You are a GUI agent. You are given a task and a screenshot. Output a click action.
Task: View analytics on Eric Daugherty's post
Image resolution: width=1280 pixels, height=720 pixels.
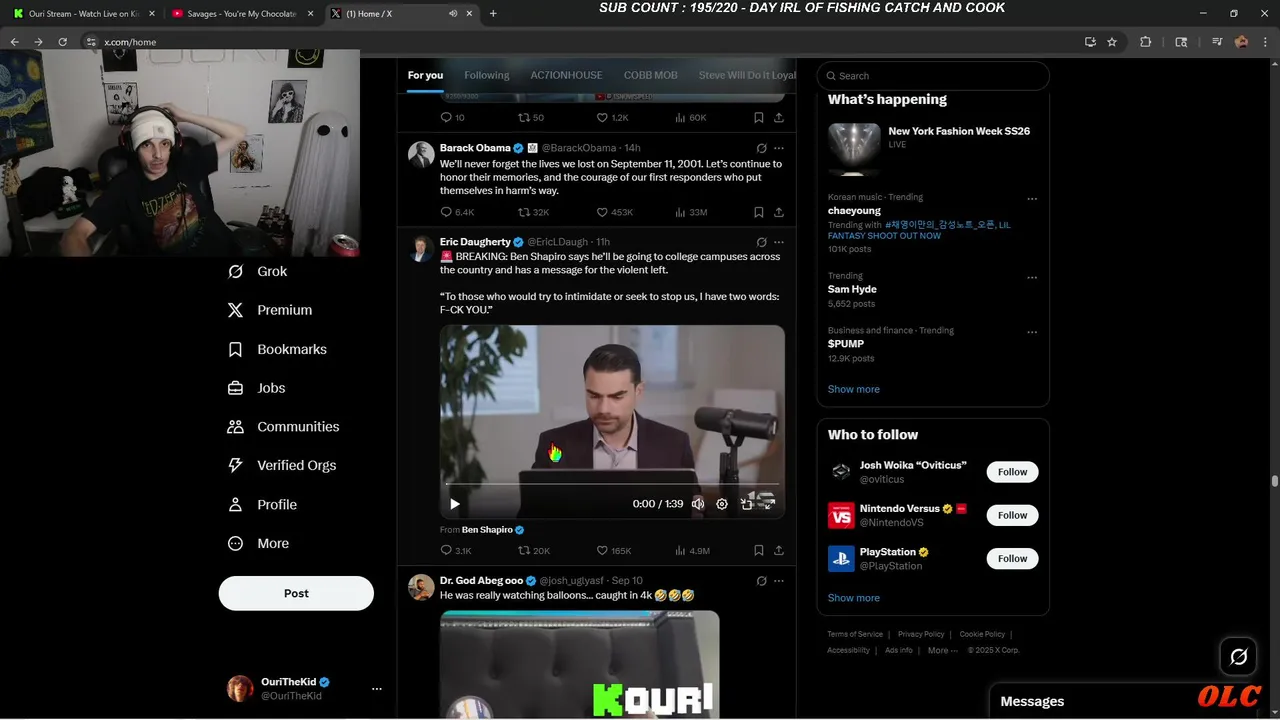692,550
